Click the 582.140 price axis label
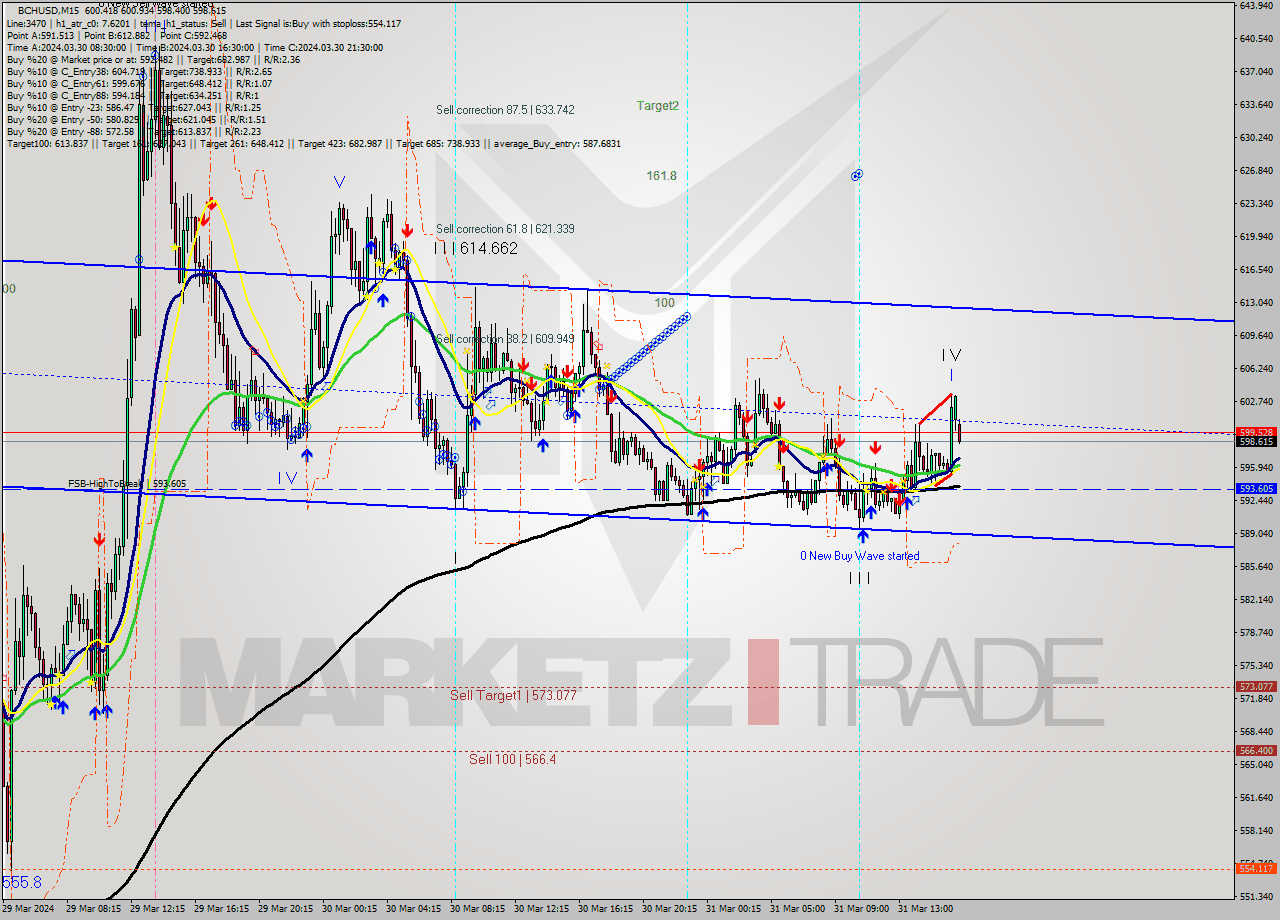Viewport: 1280px width, 920px height. 1256,599
